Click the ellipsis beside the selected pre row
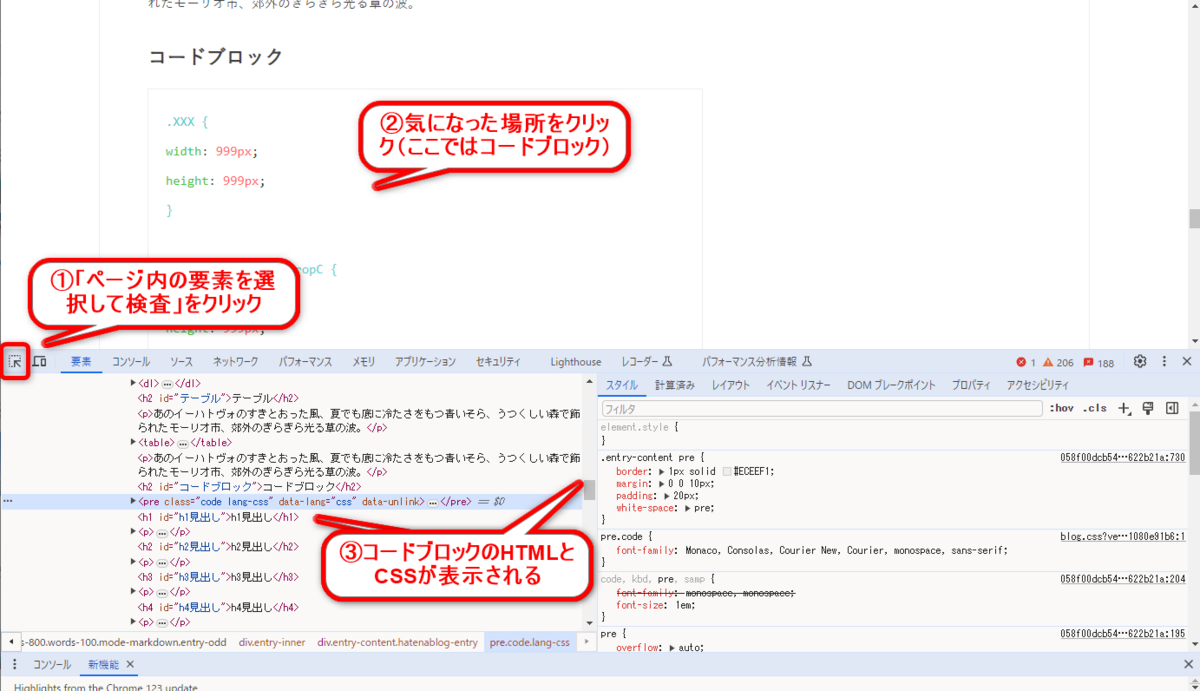Viewport: 1200px width, 691px height. [x=8, y=501]
